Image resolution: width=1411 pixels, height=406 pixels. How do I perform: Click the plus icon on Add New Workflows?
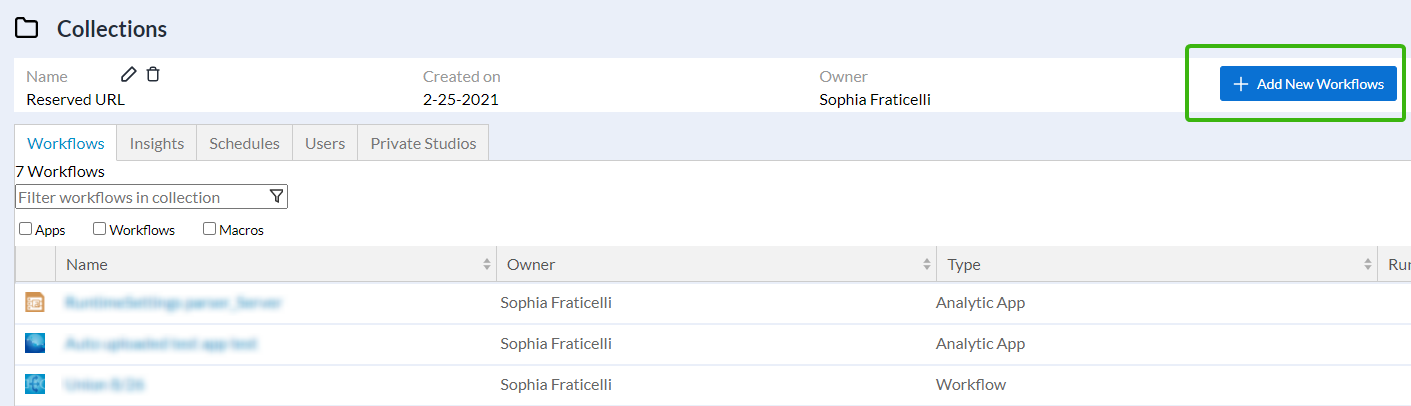[1241, 84]
